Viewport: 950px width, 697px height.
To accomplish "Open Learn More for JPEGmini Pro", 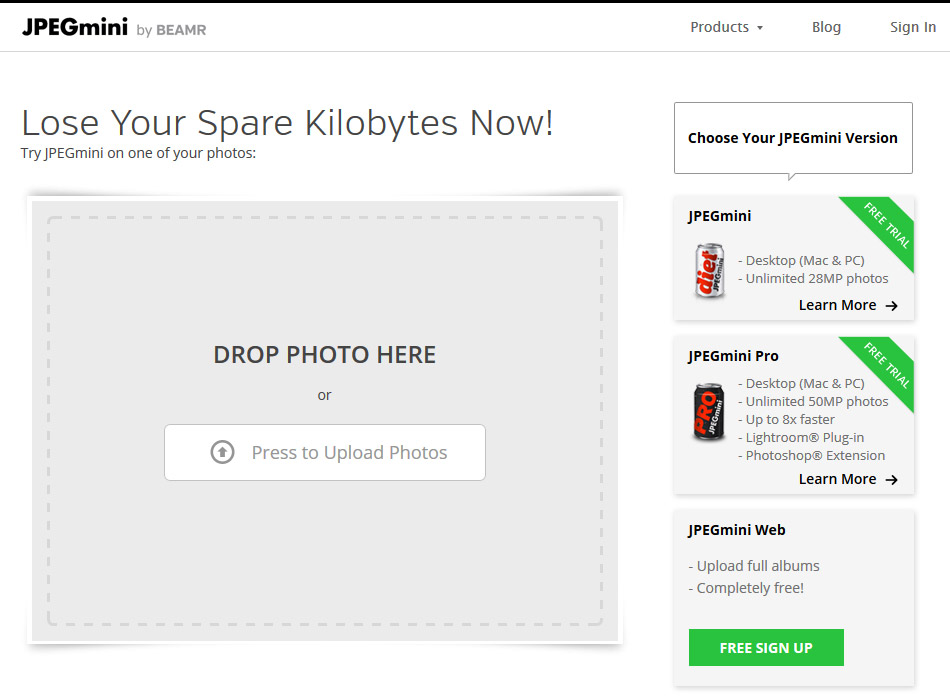I will point(837,480).
